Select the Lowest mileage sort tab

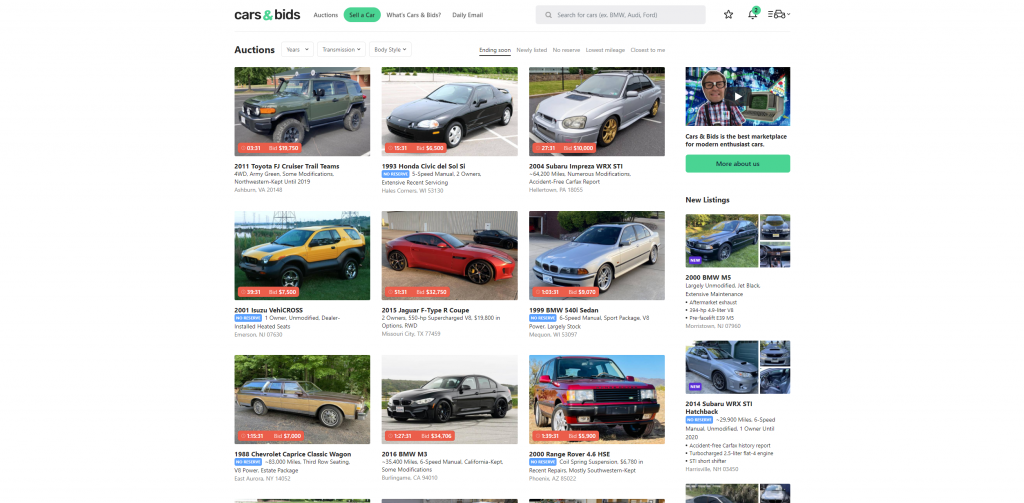point(605,50)
